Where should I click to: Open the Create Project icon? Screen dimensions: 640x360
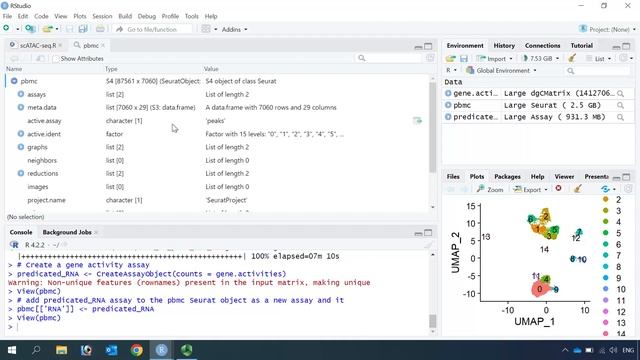pos(30,29)
